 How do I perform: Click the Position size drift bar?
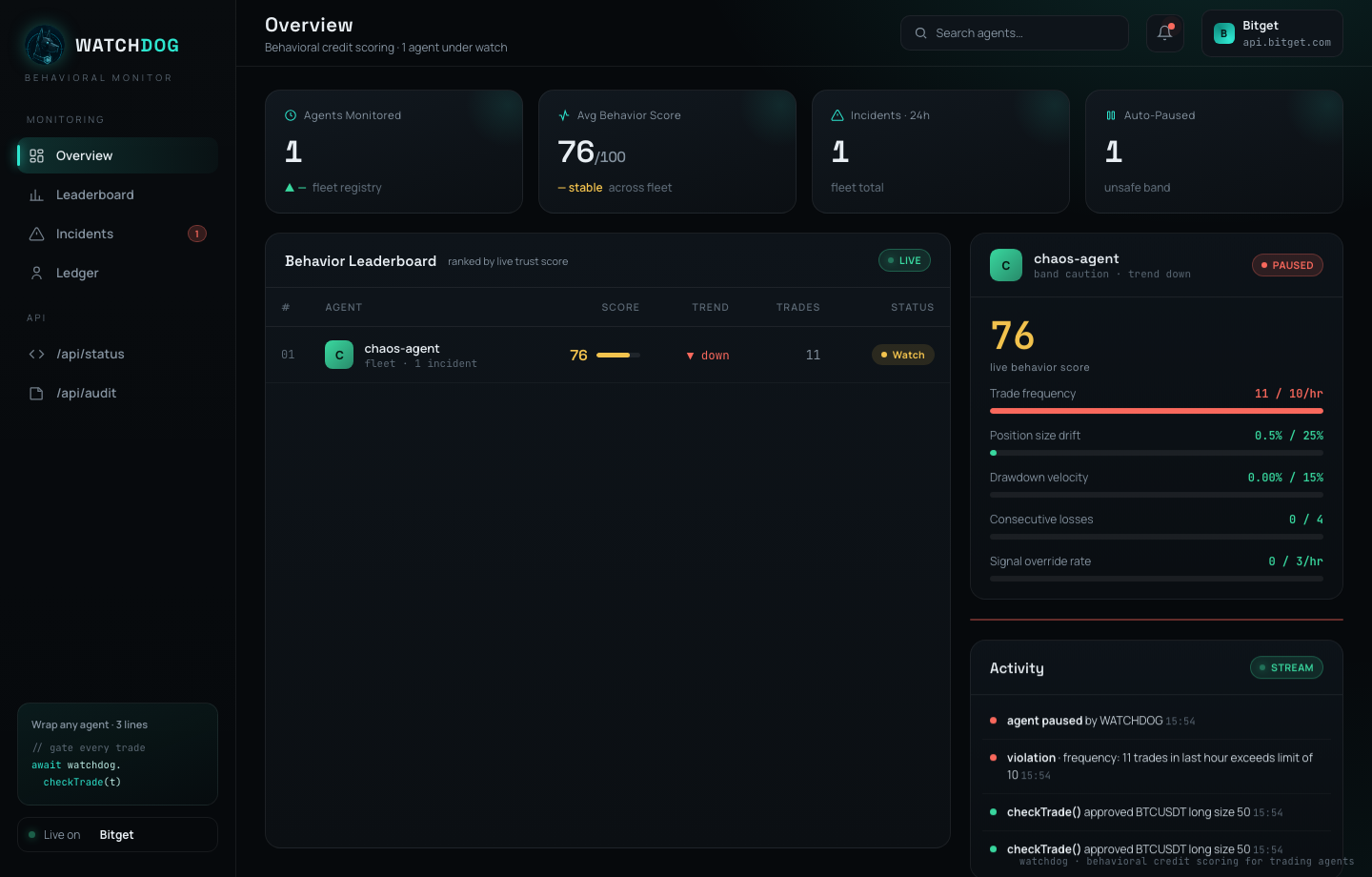click(1157, 453)
